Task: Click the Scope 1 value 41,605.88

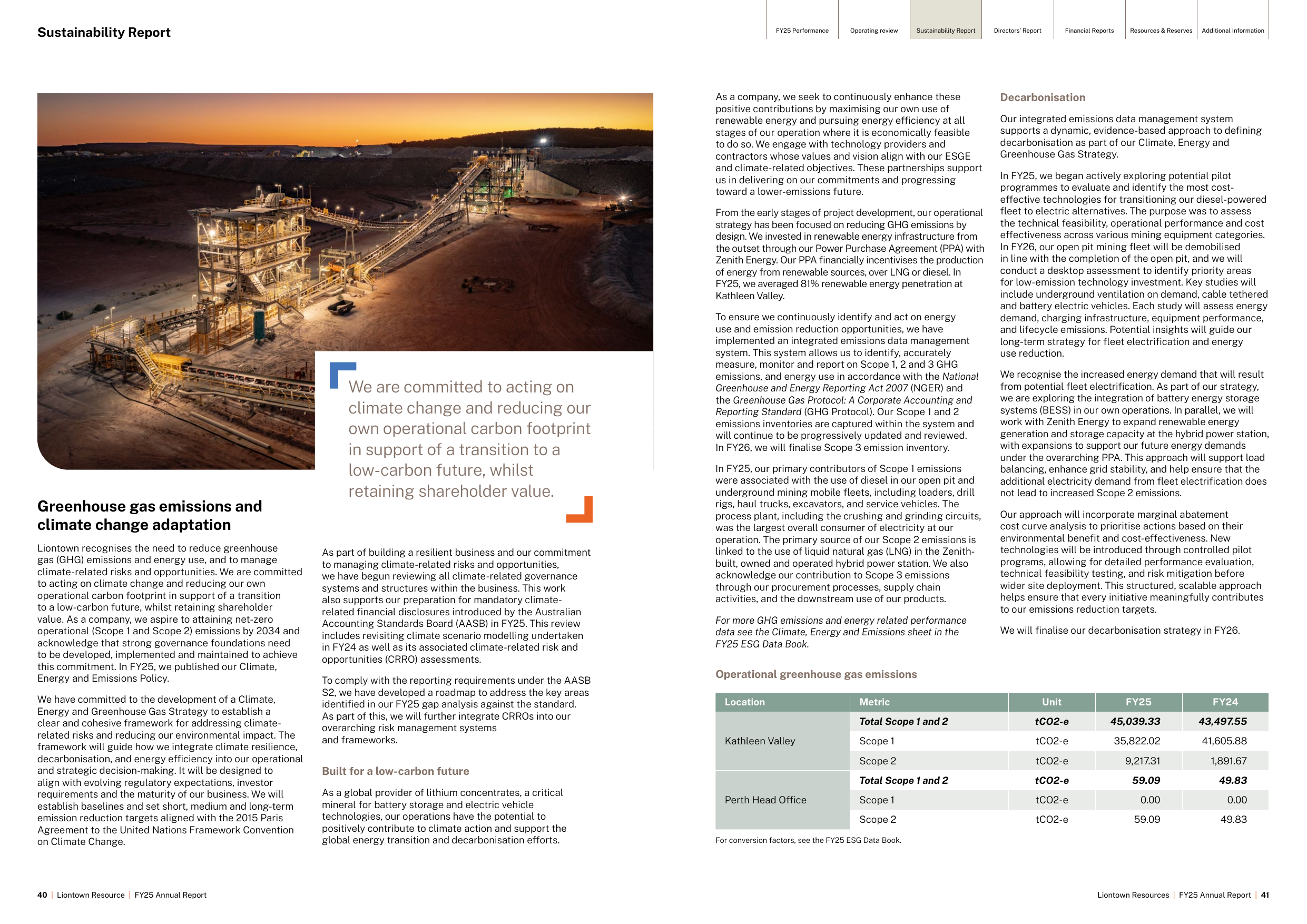Action: pos(1223,741)
